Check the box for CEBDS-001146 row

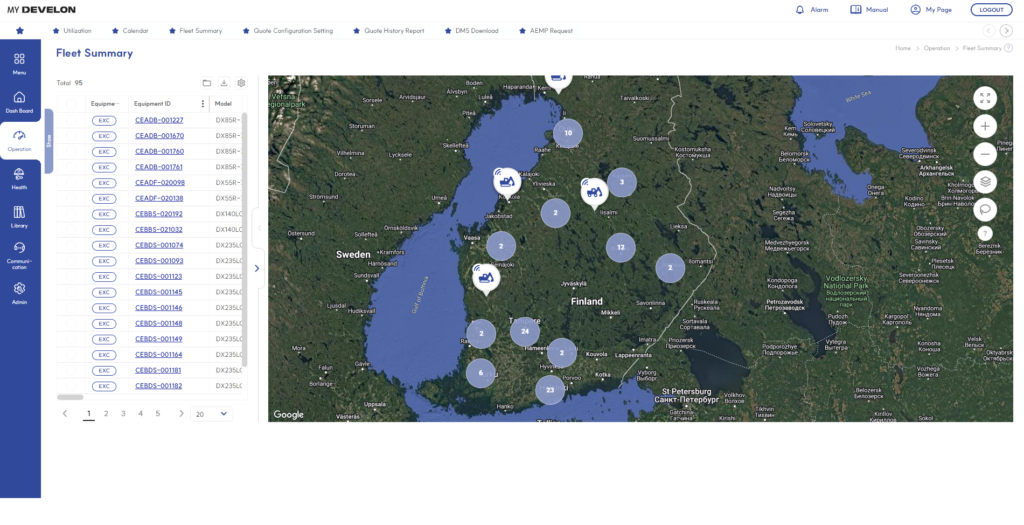point(71,308)
